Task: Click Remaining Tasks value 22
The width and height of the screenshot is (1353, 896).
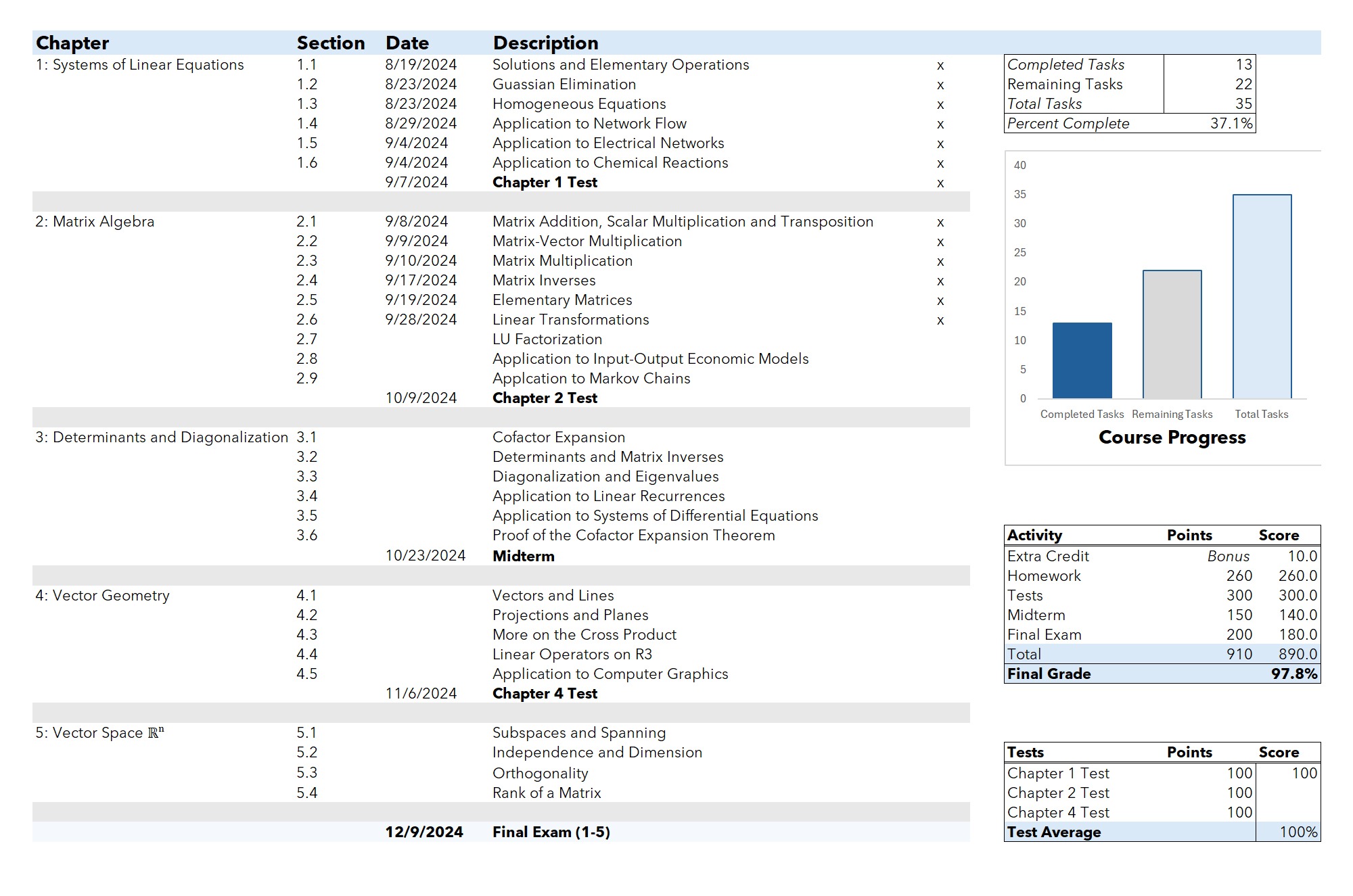Action: (1243, 85)
